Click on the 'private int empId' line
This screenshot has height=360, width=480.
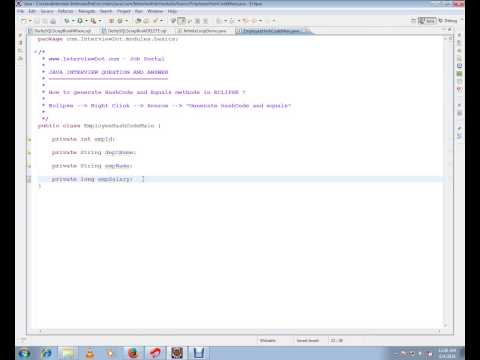pyautogui.click(x=83, y=139)
